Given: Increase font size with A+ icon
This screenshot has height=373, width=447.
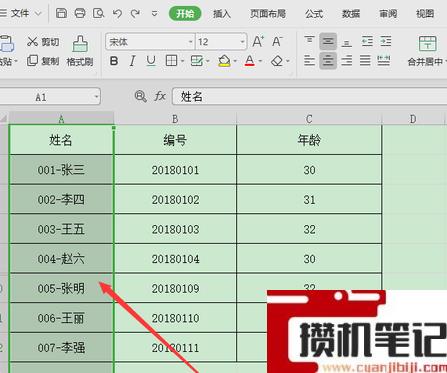Looking at the screenshot, I should [x=258, y=42].
